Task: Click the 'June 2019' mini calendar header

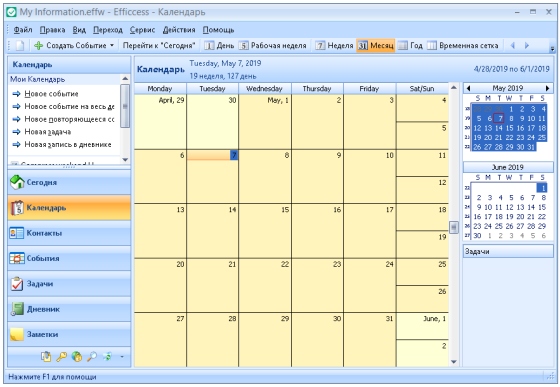Action: pos(508,167)
